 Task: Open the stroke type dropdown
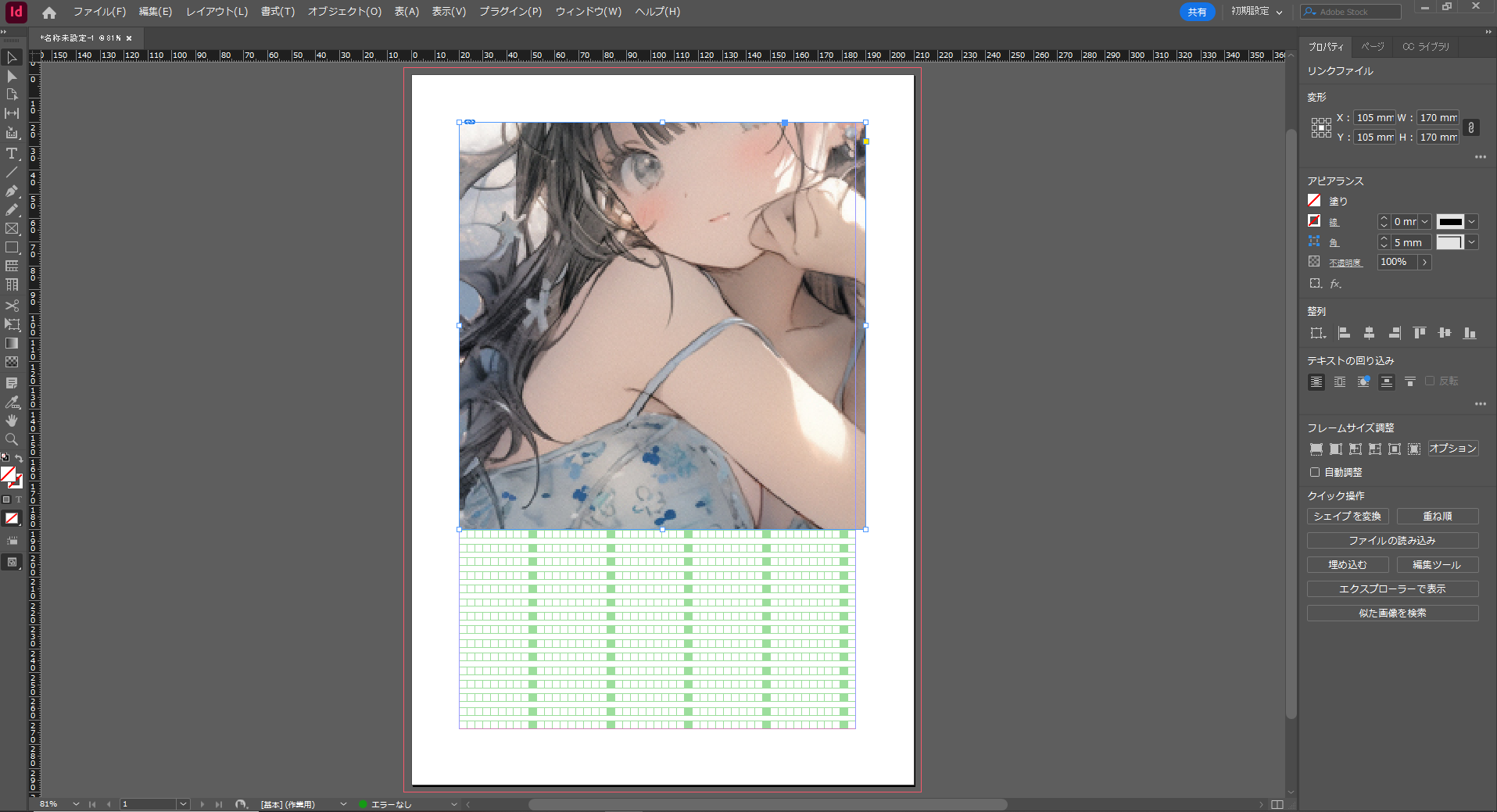[1472, 222]
